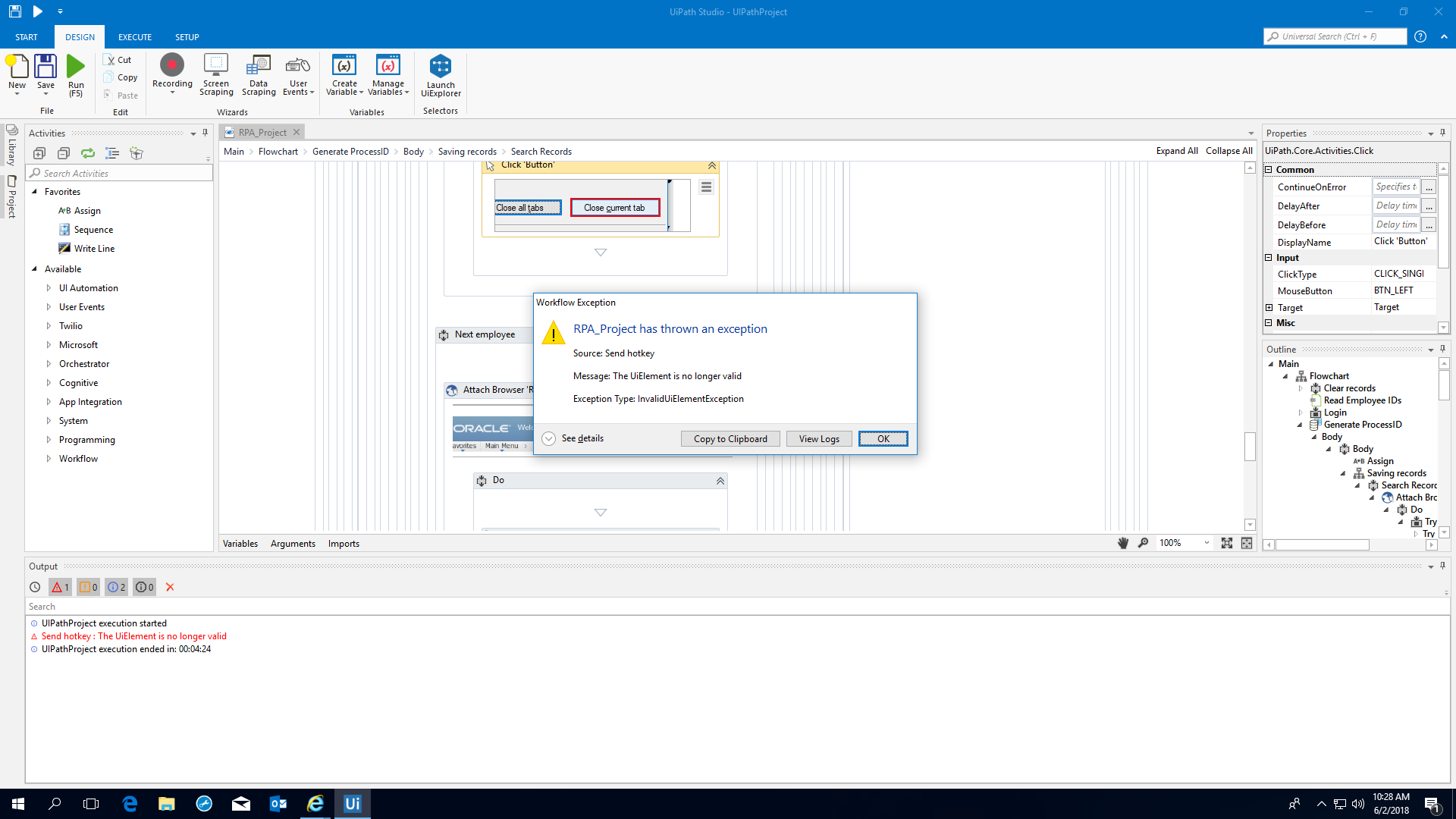Image resolution: width=1456 pixels, height=819 pixels.
Task: Open the zoom percentage dropdown
Action: click(1207, 543)
